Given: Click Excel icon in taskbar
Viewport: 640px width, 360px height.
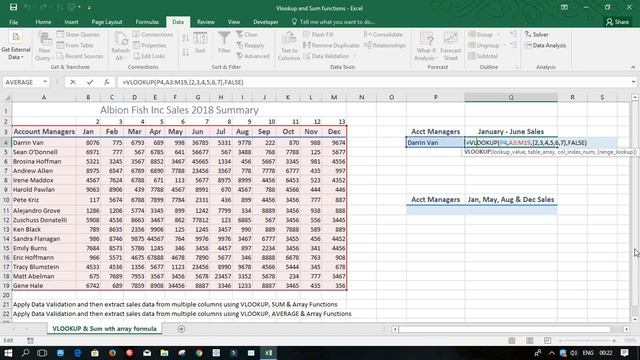Looking at the screenshot, I should (268, 353).
